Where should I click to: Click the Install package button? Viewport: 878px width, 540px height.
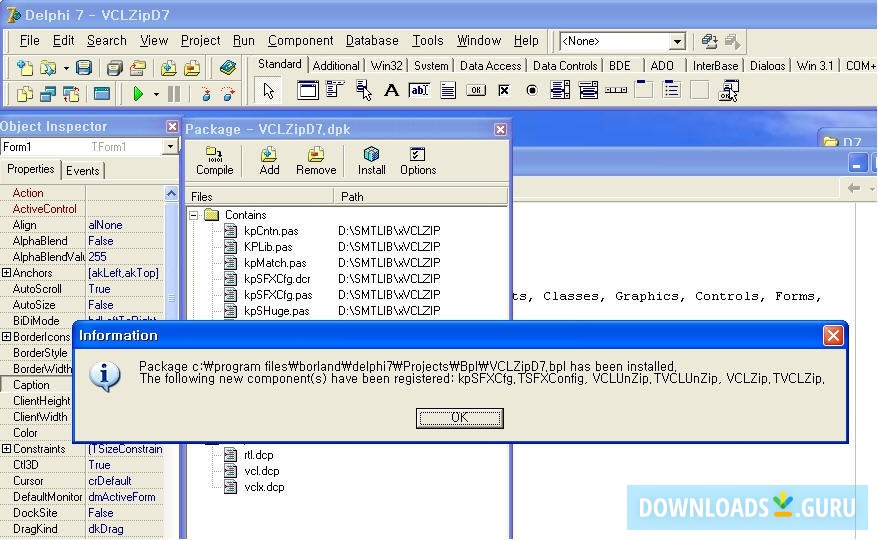[x=371, y=161]
